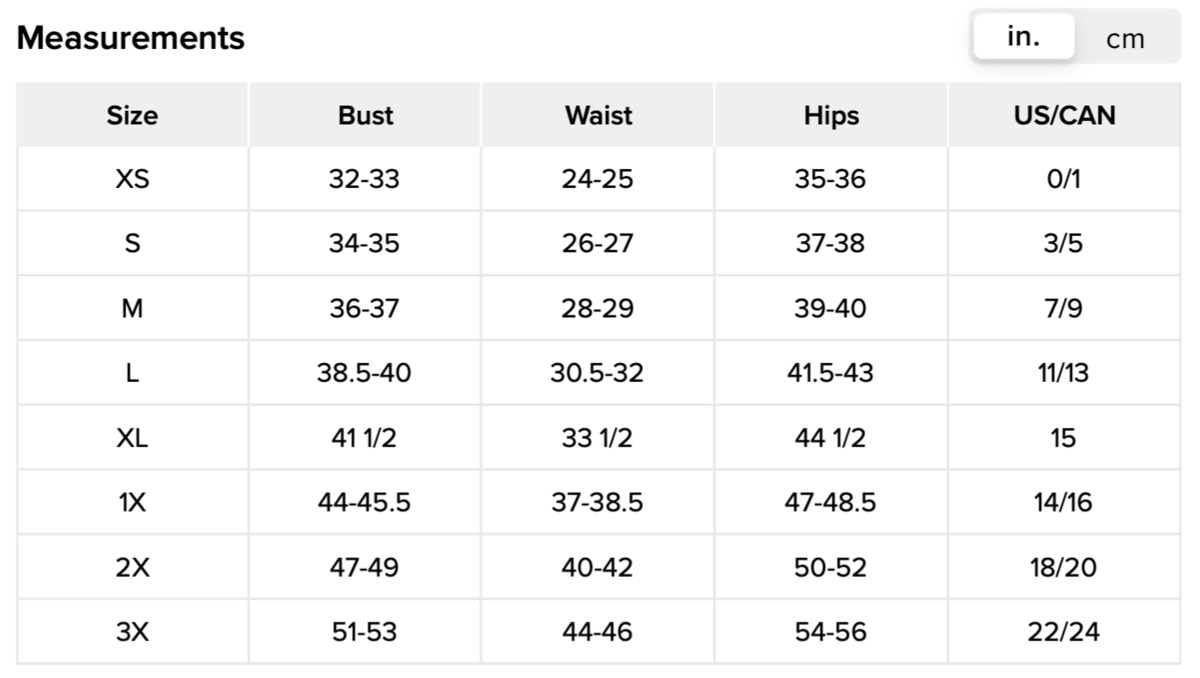
Task: Select the L size row label
Action: click(x=132, y=373)
